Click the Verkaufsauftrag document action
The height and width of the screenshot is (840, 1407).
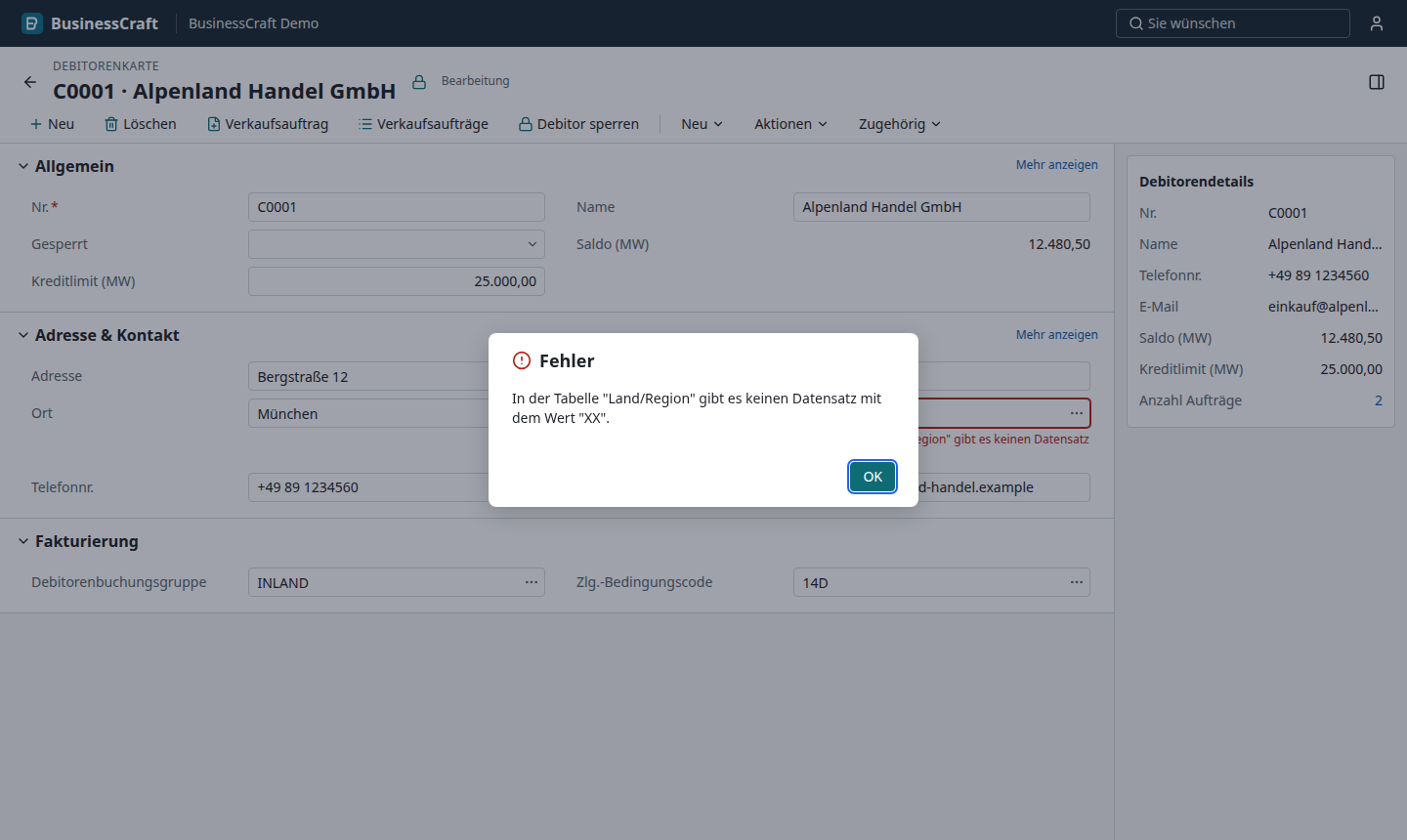coord(268,124)
